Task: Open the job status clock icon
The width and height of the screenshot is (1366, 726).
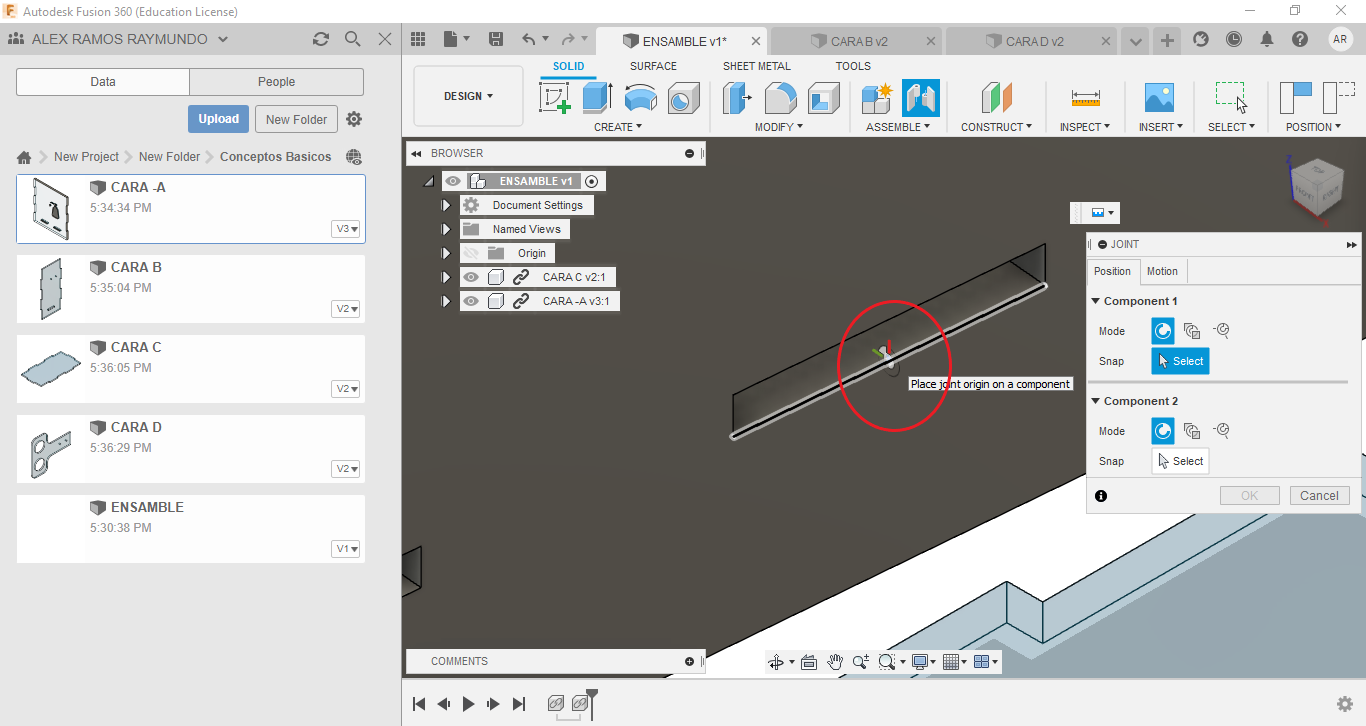Action: coord(1234,39)
